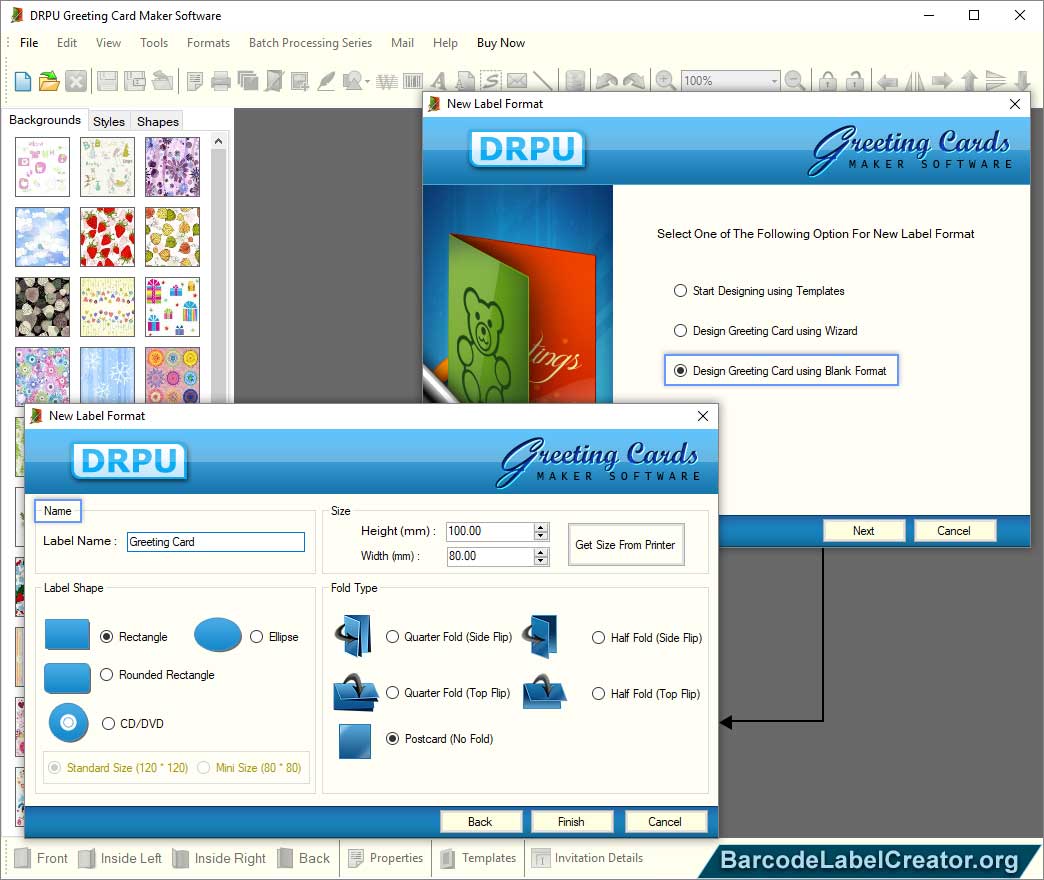Click Back button in the front dialog
This screenshot has width=1044, height=880.
coord(480,822)
